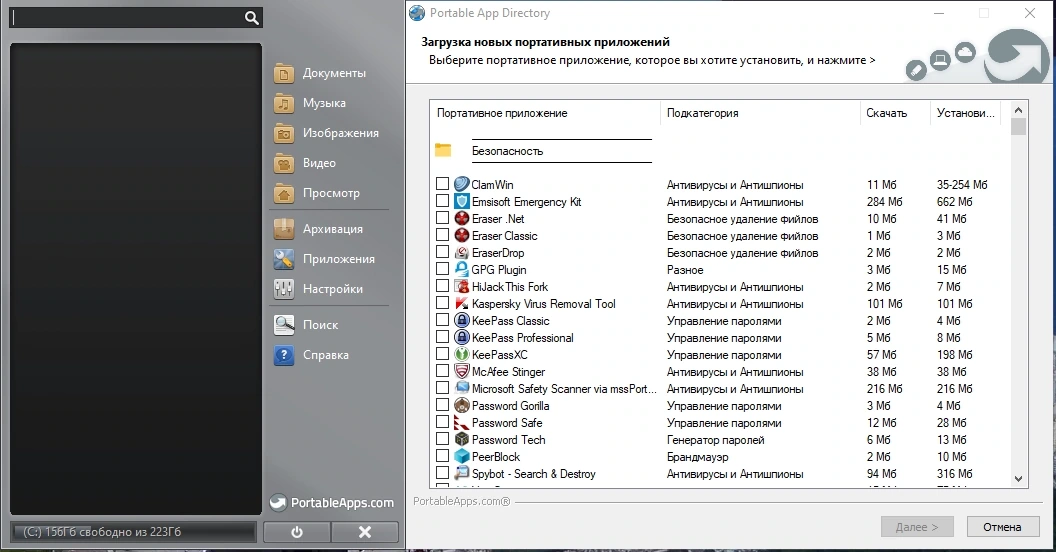1056x552 pixels.
Task: Click the Emsisoft Emergency Kit shield icon
Action: (461, 201)
